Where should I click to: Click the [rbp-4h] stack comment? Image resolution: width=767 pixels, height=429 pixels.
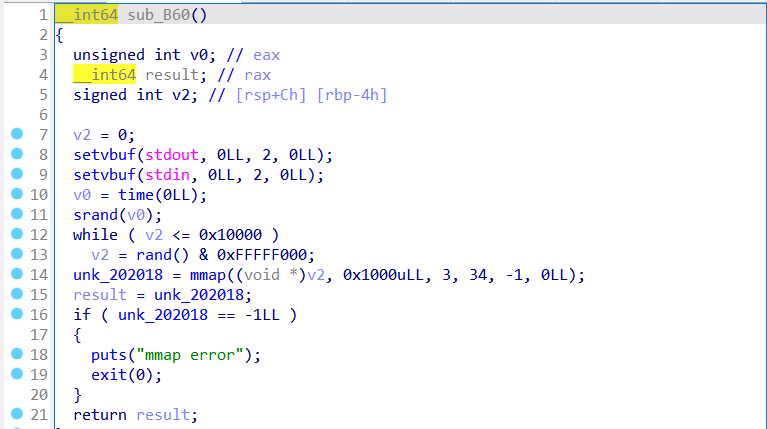tap(352, 95)
